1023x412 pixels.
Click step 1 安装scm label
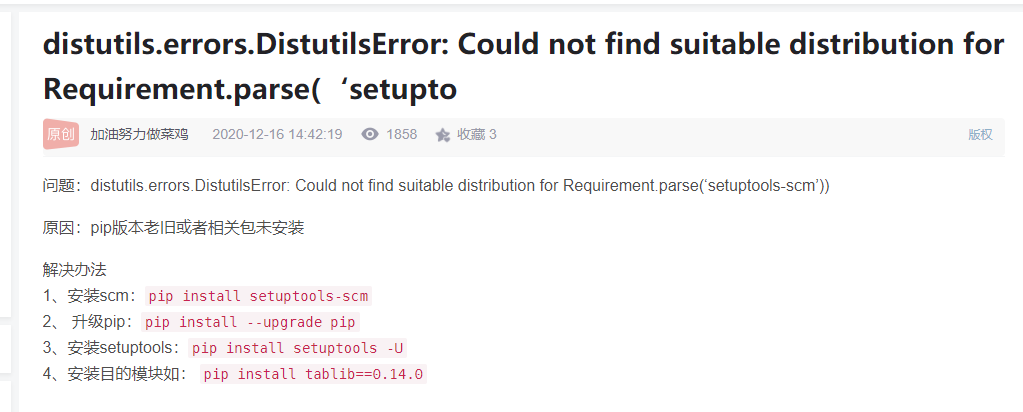(x=91, y=296)
